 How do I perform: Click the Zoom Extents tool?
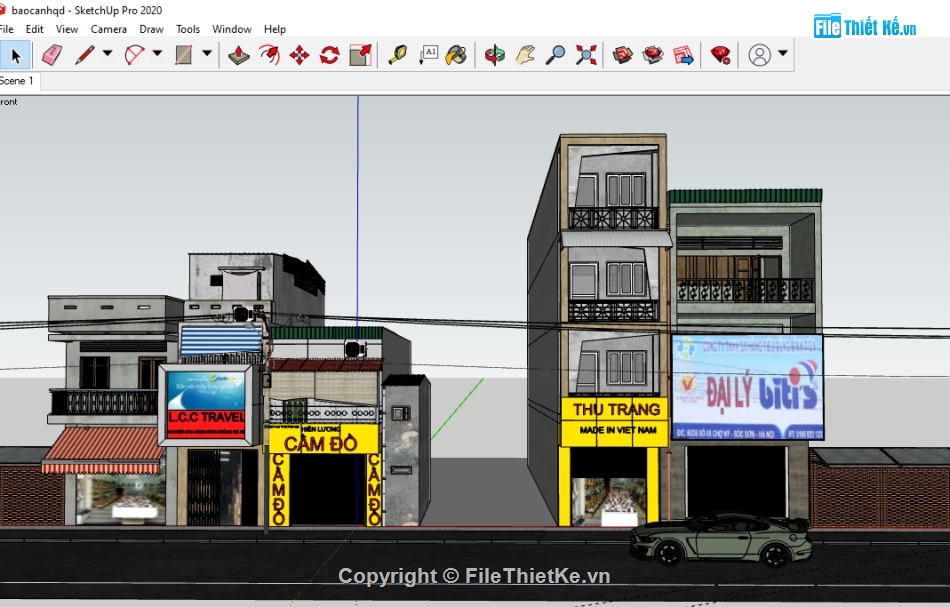586,55
